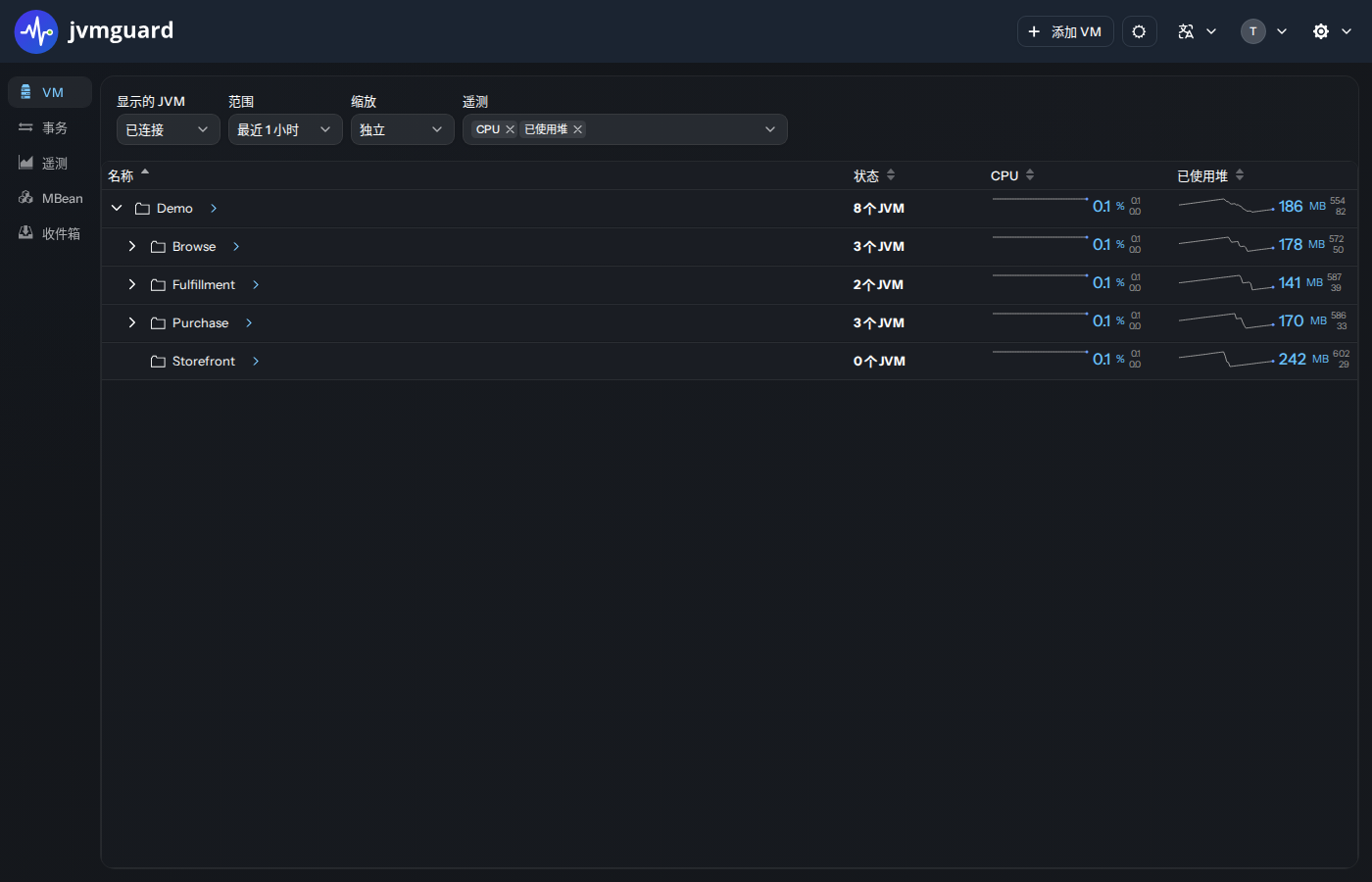Click Browse's CPU sparkline chart

coord(1040,238)
